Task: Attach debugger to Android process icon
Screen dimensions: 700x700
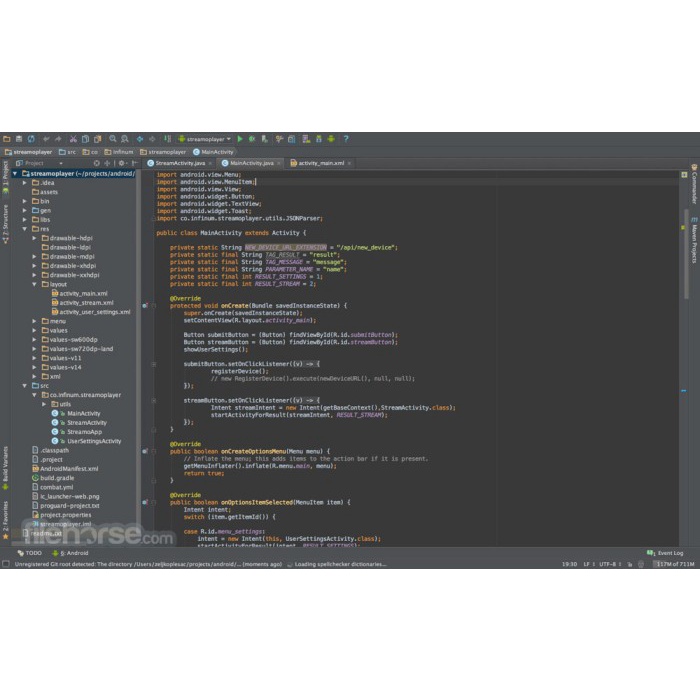Action: click(264, 139)
